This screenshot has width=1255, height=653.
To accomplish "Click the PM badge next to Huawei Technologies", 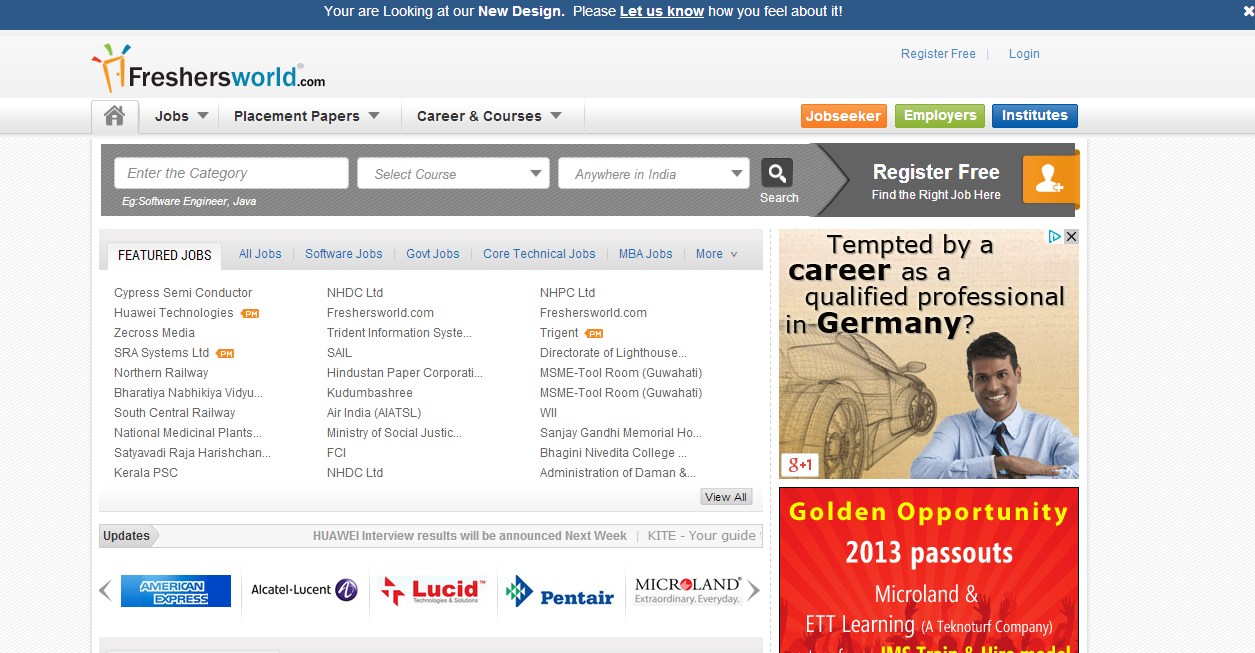I will 250,313.
